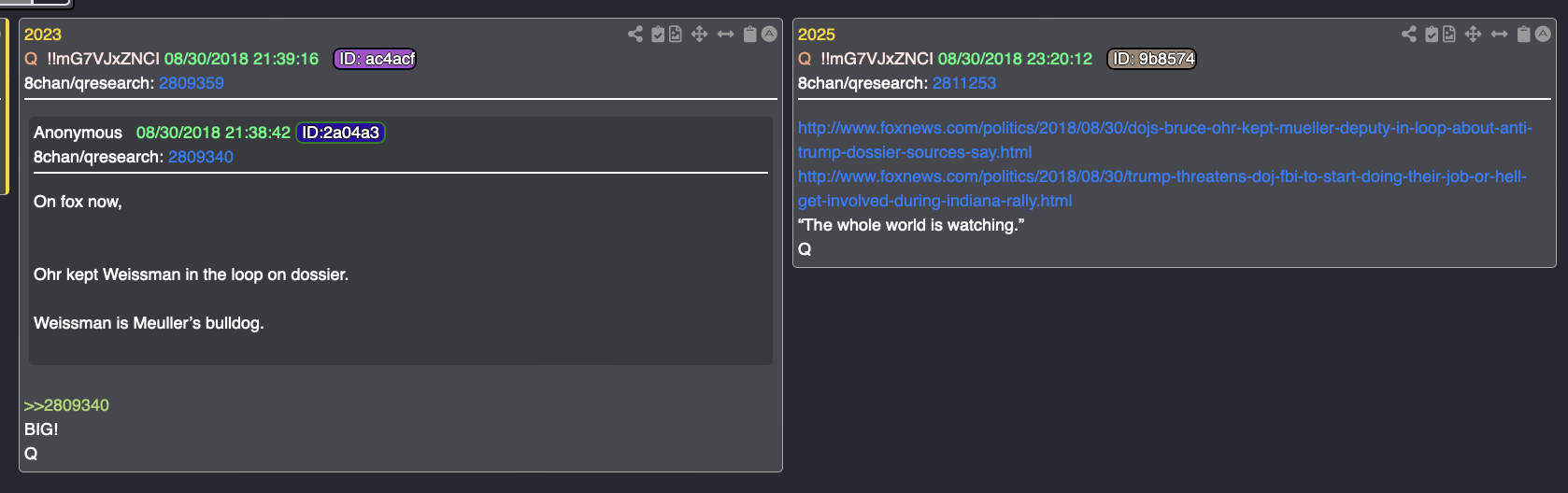
Task: Open the quoted post link 2809340
Action: tap(200, 157)
